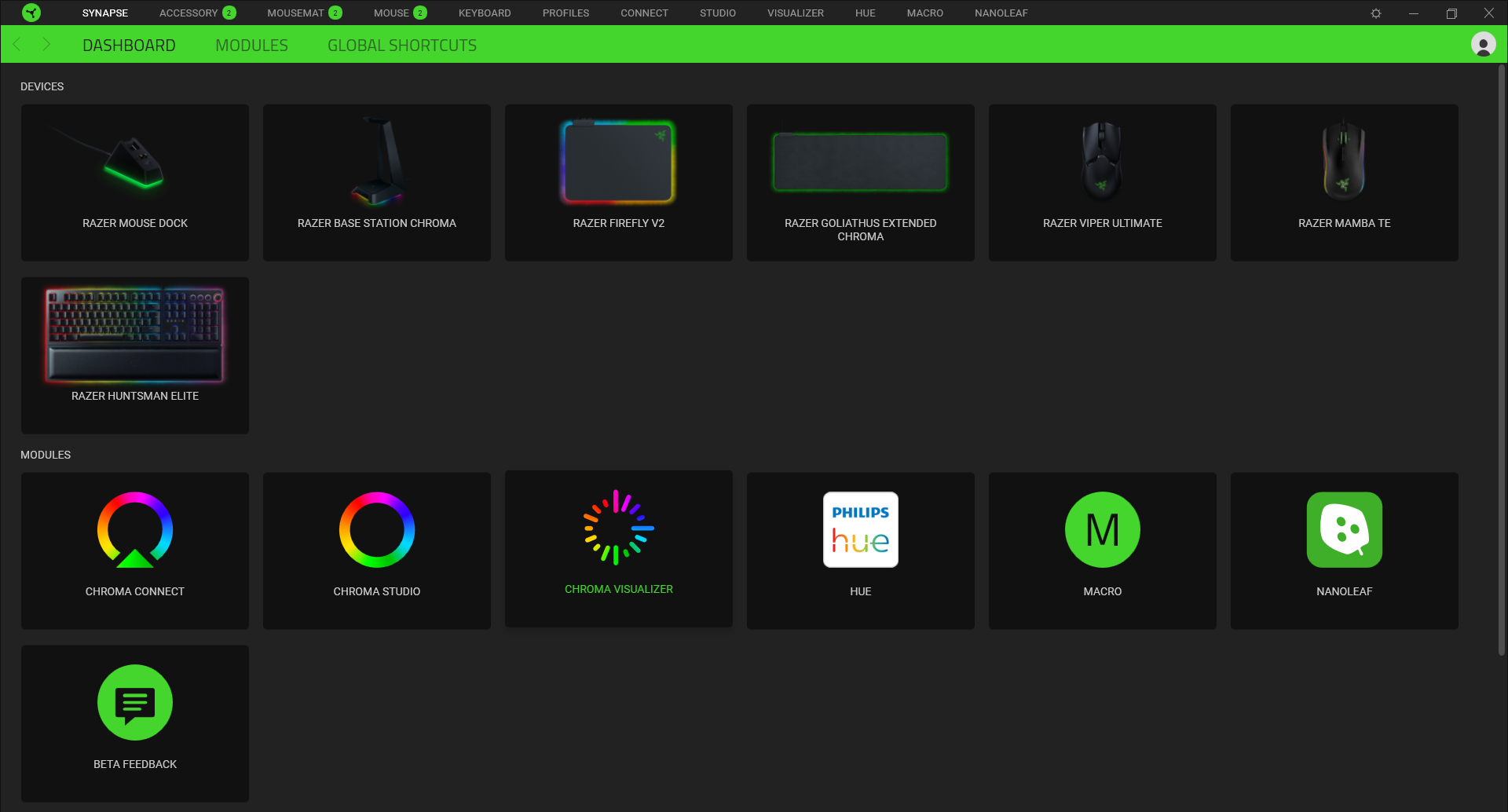This screenshot has width=1508, height=812.
Task: Open the Mousemat top tab
Action: pos(295,13)
